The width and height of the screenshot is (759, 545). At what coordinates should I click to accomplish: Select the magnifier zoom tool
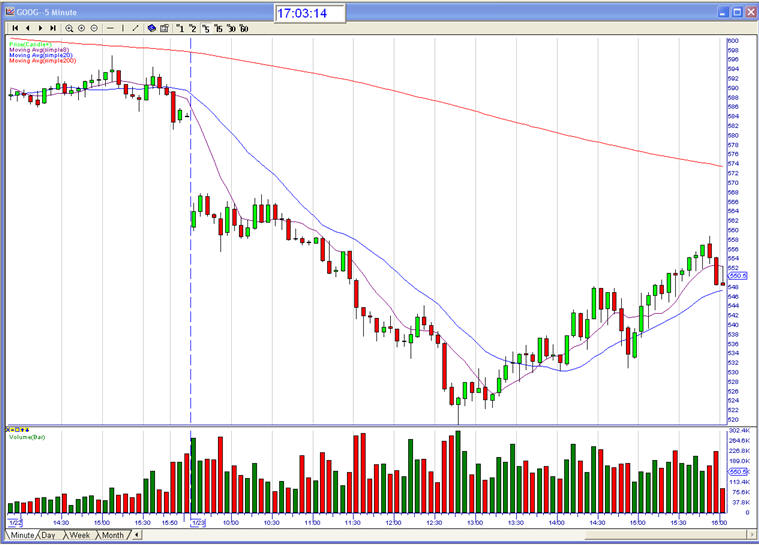(x=69, y=28)
